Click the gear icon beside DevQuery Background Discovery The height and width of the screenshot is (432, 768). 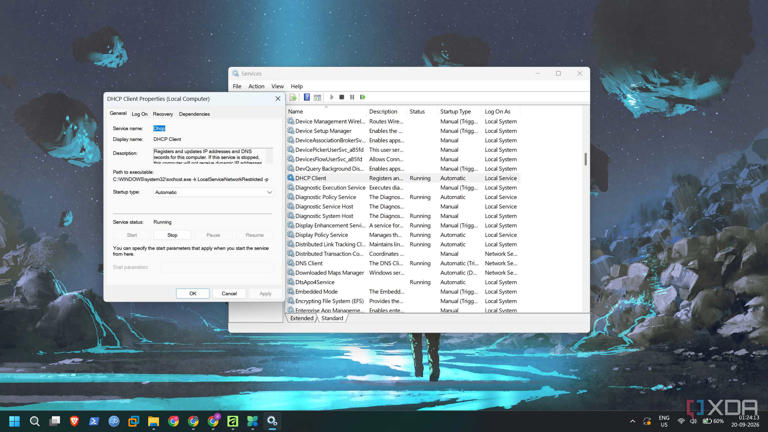click(x=291, y=168)
